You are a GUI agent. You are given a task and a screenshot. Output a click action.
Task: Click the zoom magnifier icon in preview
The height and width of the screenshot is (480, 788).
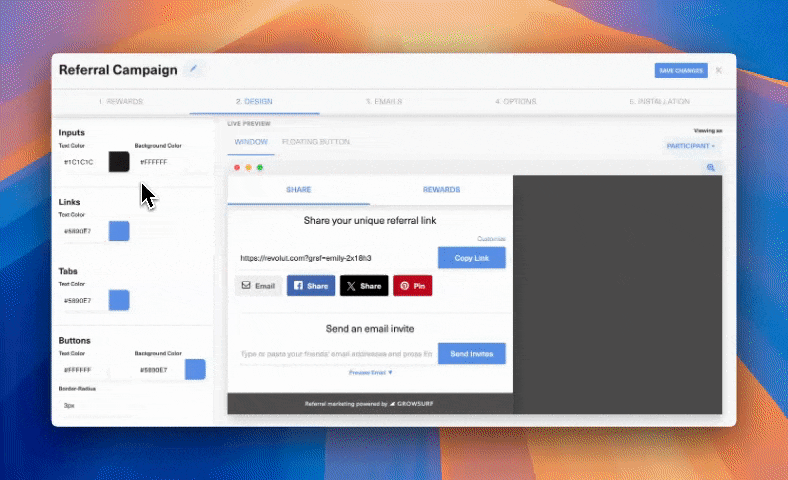coord(711,167)
